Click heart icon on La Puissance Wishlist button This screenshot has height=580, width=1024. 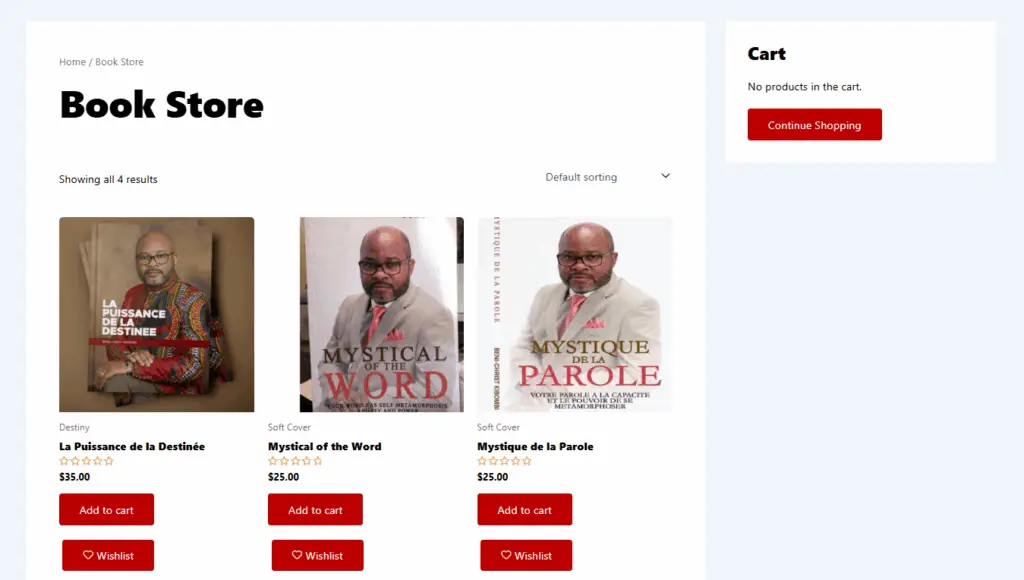[88, 555]
